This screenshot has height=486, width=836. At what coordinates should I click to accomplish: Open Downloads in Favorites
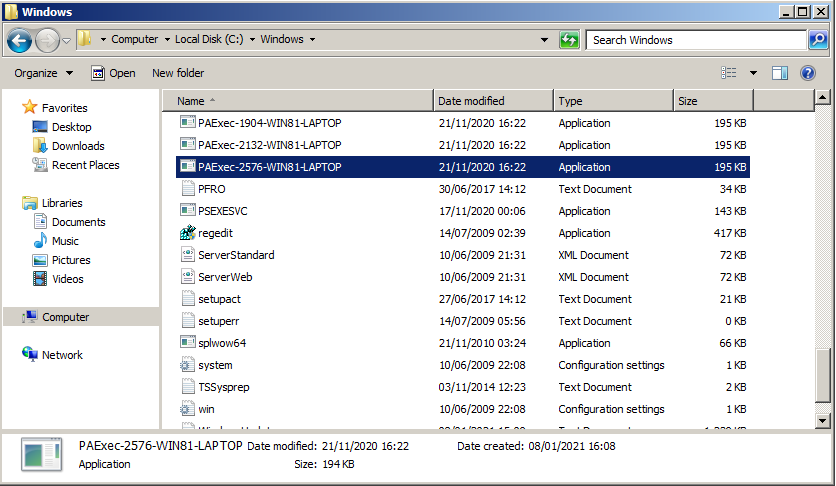pyautogui.click(x=78, y=146)
